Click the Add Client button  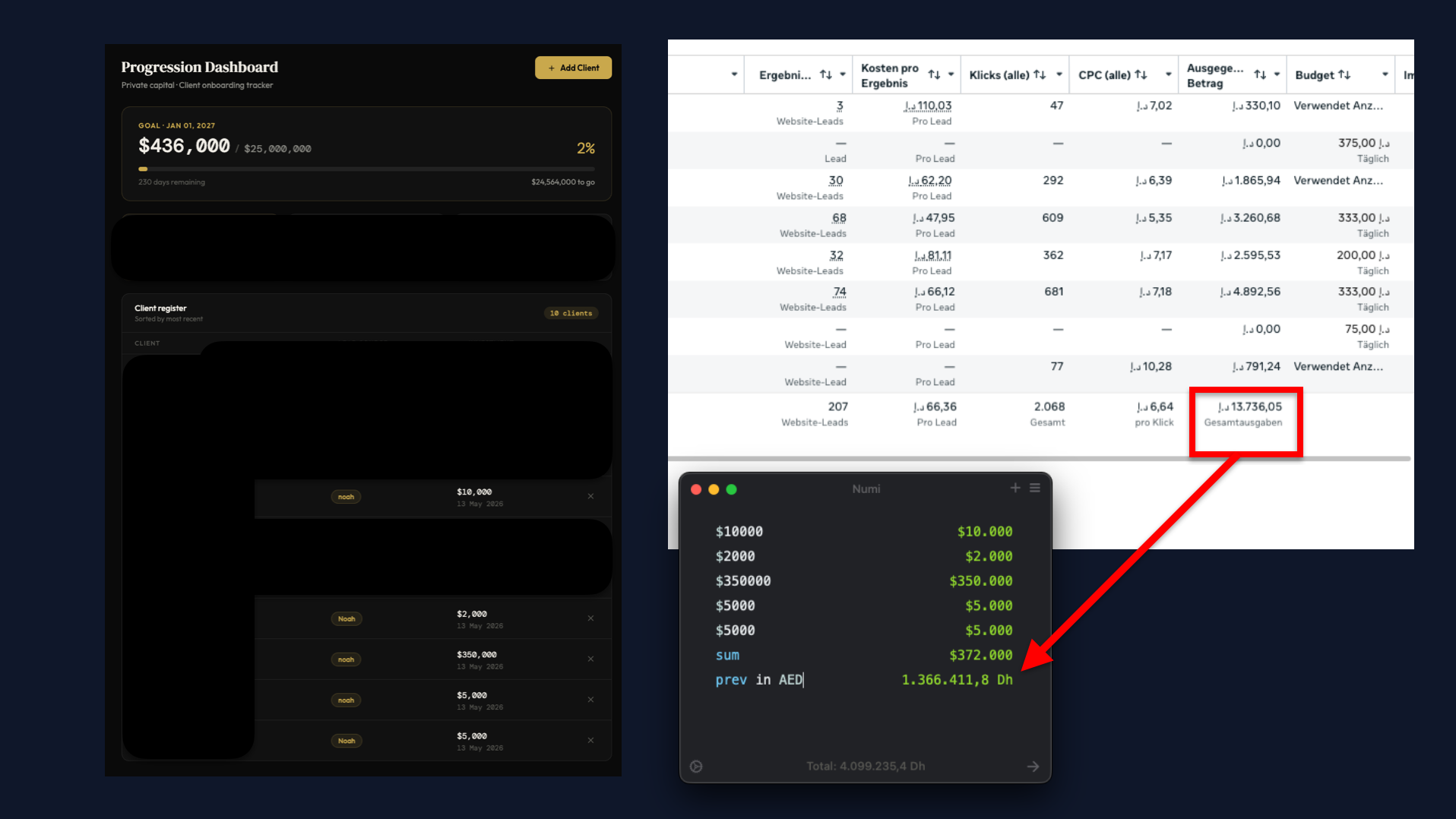(573, 68)
